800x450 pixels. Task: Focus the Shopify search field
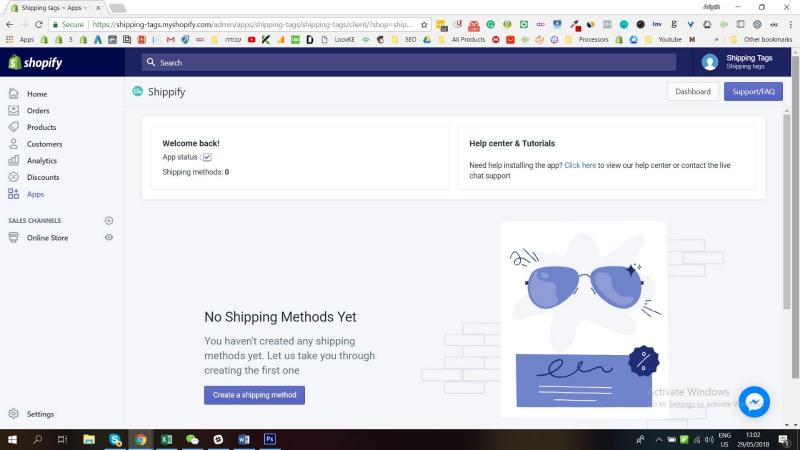pyautogui.click(x=409, y=62)
